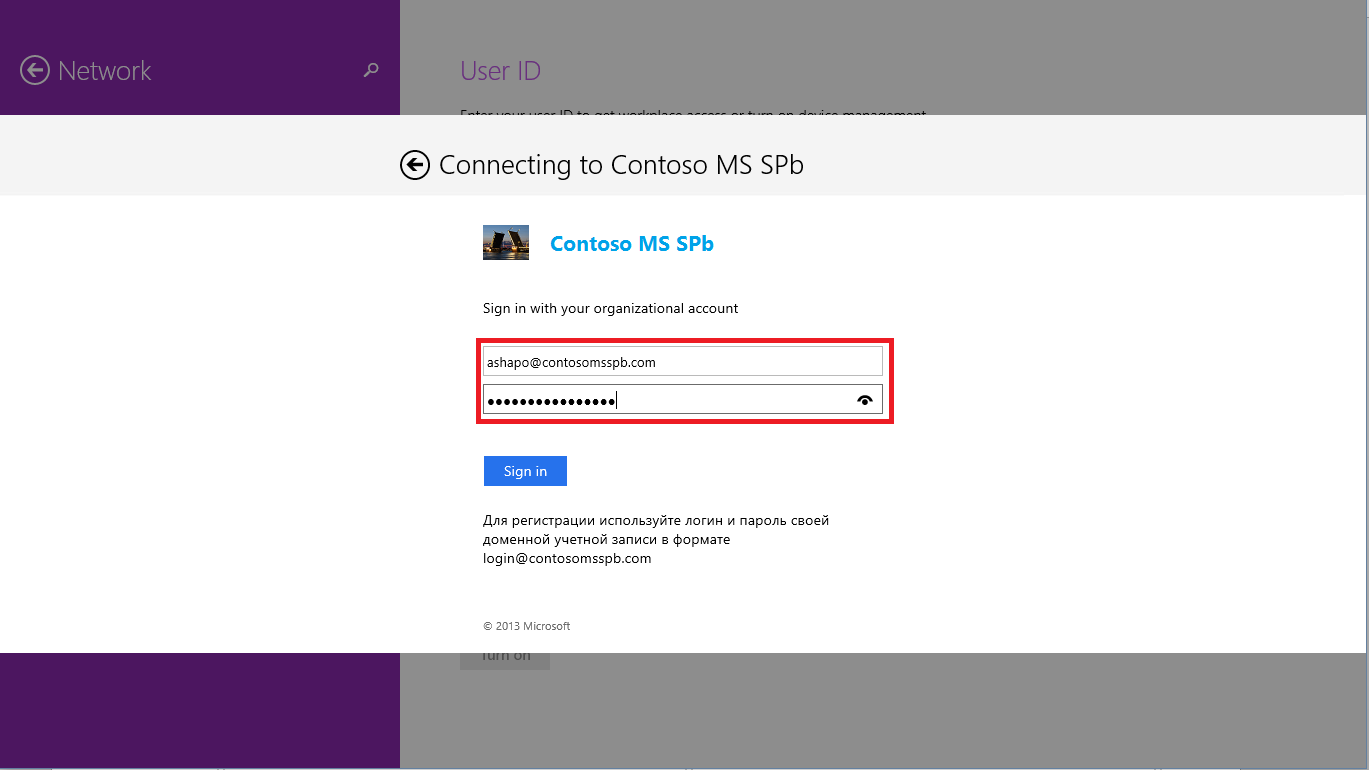Click the 'Connecting to Contoso MS SPb' title
The image size is (1369, 770).
tap(621, 165)
